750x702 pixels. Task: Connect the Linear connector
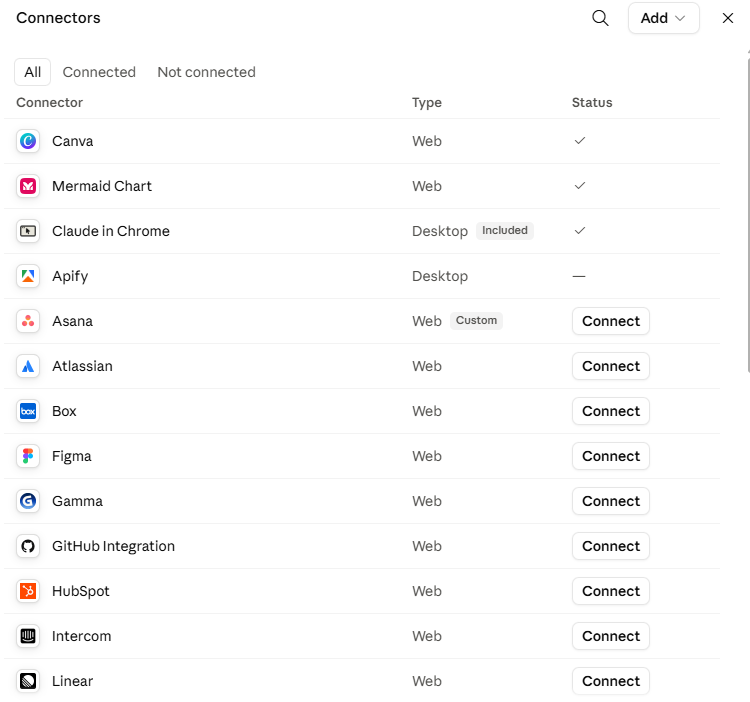point(611,680)
